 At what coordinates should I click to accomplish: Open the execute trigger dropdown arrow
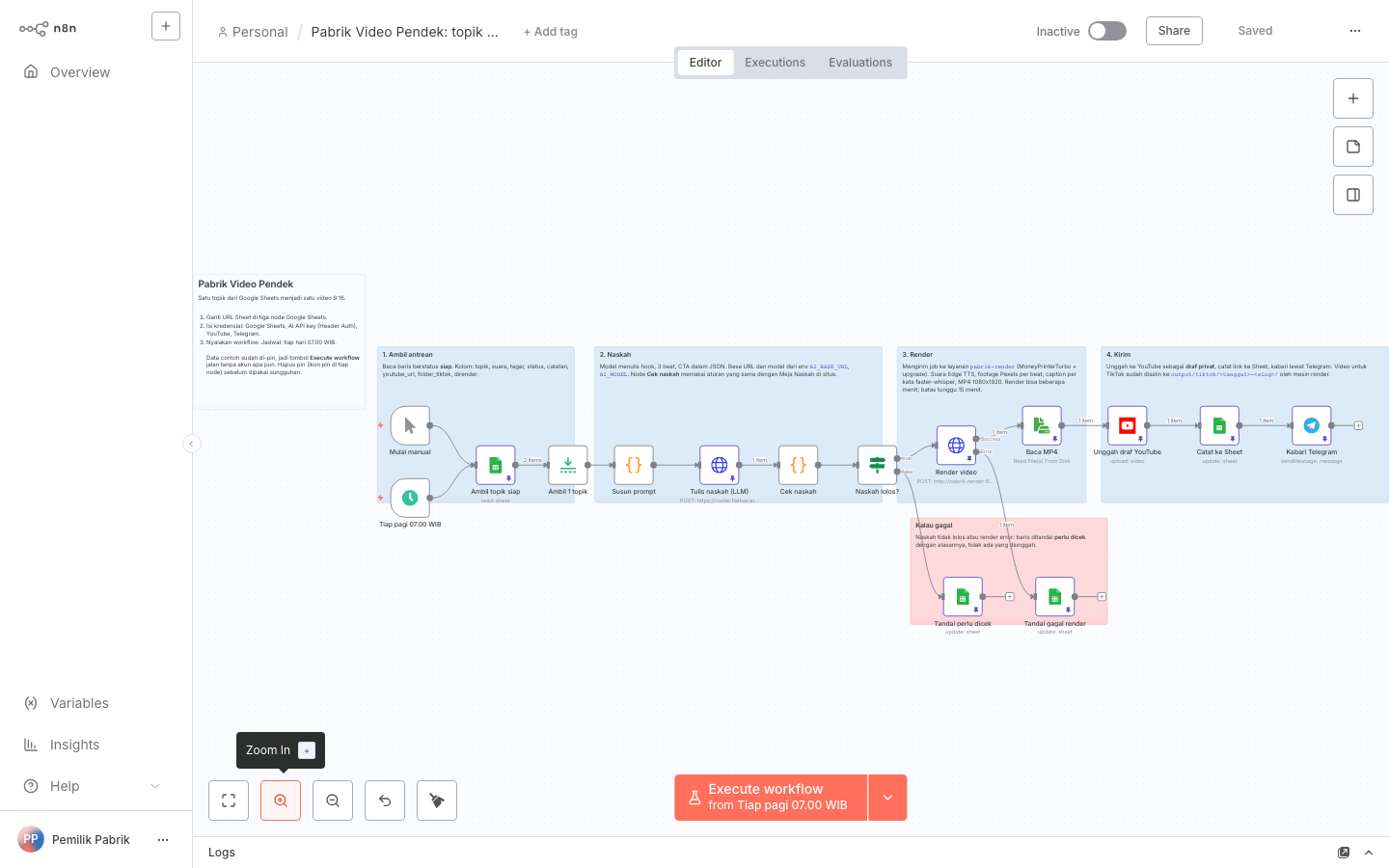pyautogui.click(x=888, y=798)
